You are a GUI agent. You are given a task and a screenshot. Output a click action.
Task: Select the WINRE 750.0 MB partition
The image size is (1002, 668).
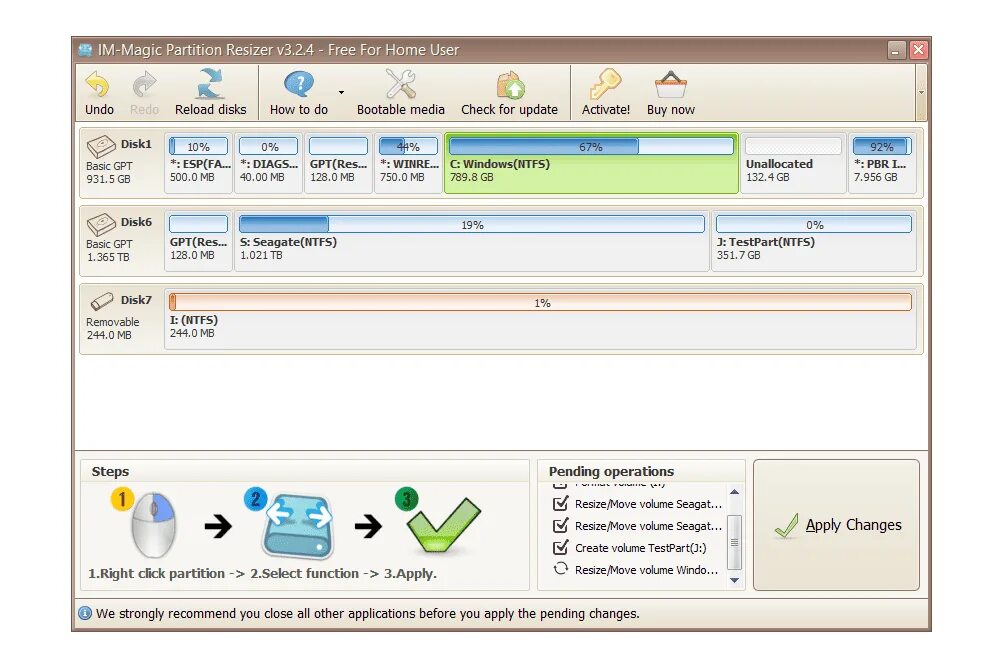tap(408, 163)
